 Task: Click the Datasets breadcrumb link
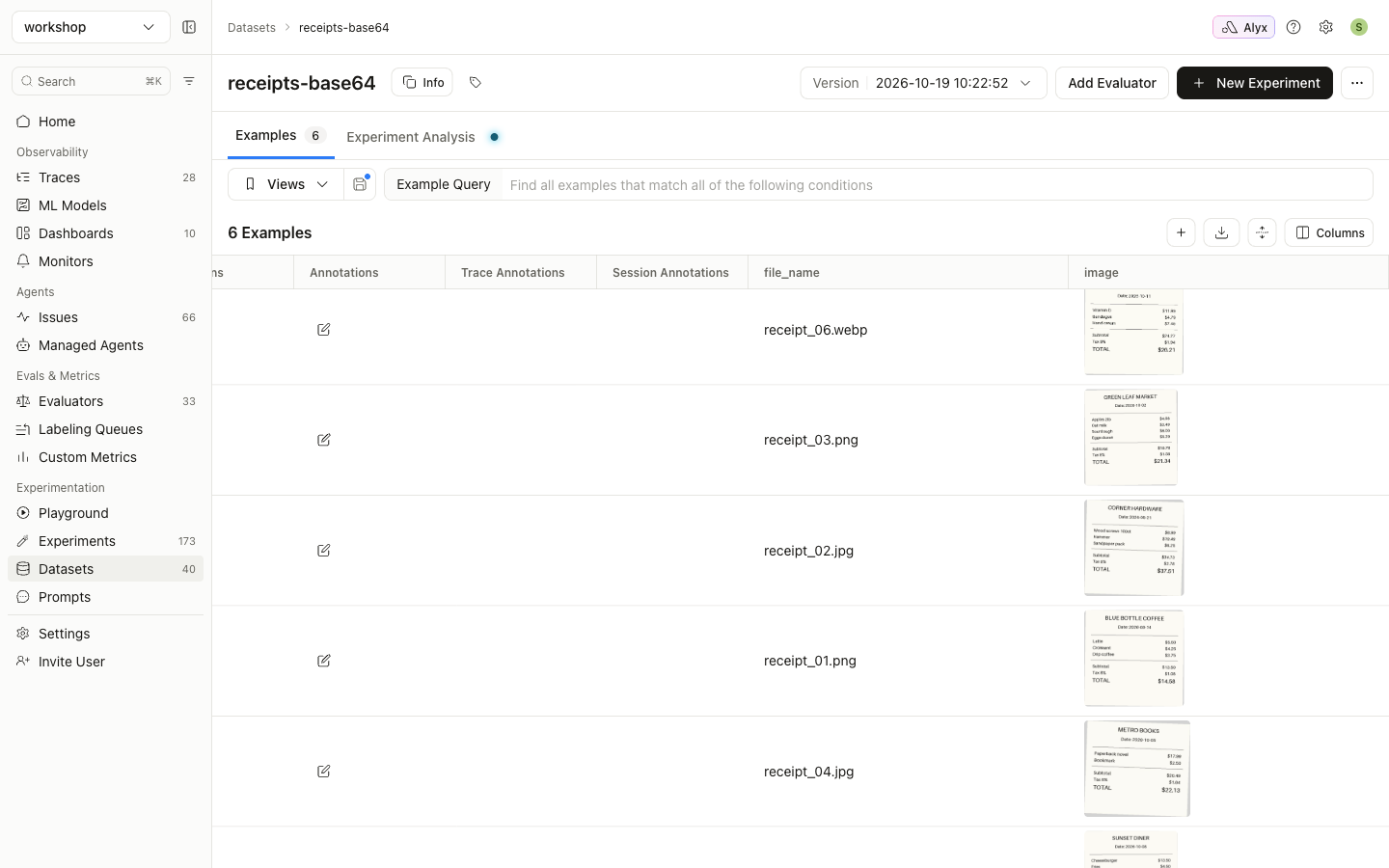[252, 27]
